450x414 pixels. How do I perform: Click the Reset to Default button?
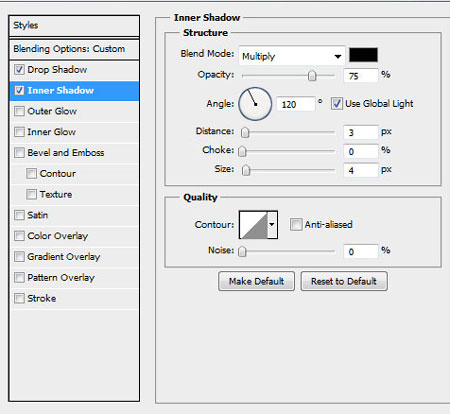point(344,281)
